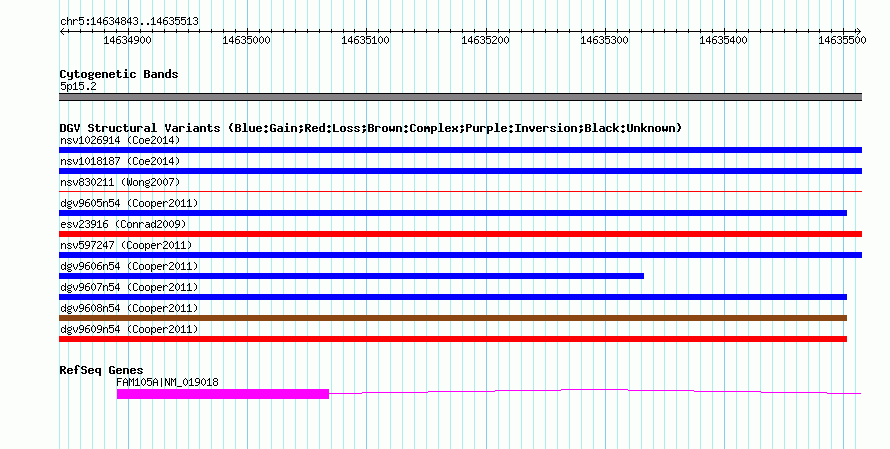The width and height of the screenshot is (890, 449).
Task: Click ruler position 14634900
Action: pos(128,40)
